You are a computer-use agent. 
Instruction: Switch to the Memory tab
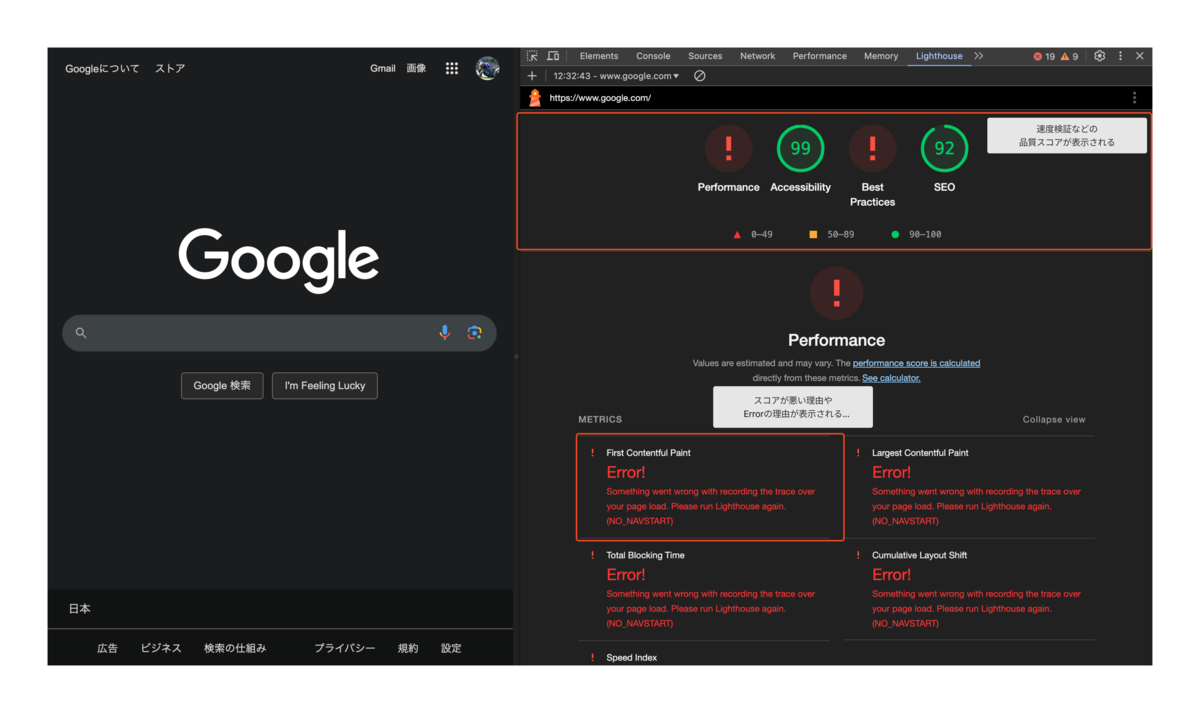coord(881,56)
